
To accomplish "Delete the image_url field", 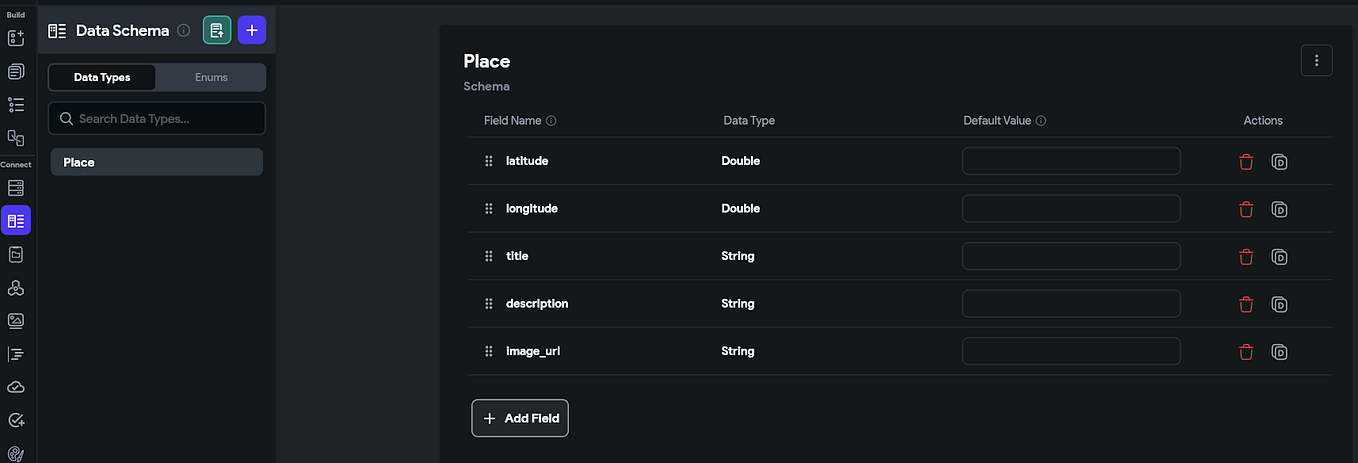I will [x=1246, y=352].
